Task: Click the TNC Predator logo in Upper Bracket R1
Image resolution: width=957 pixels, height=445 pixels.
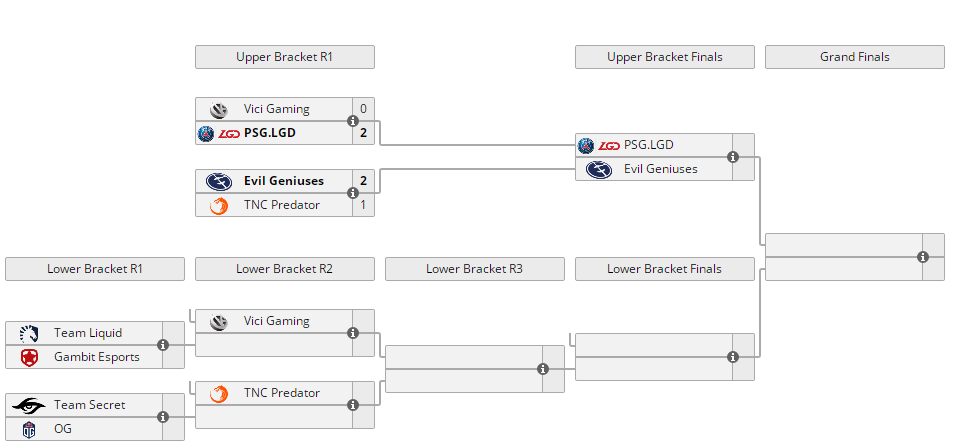Action: (219, 205)
